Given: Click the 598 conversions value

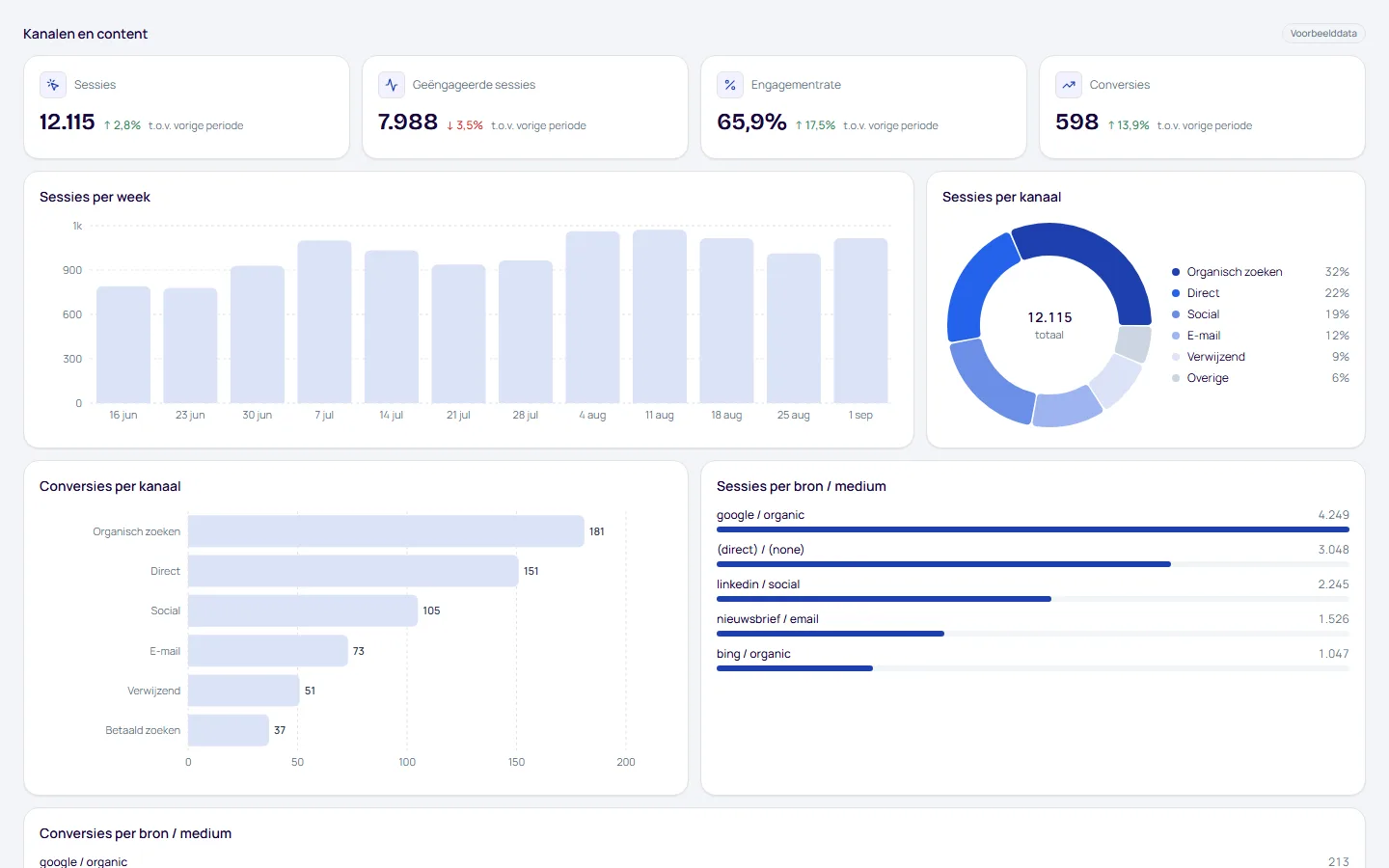Looking at the screenshot, I should pos(1076,122).
